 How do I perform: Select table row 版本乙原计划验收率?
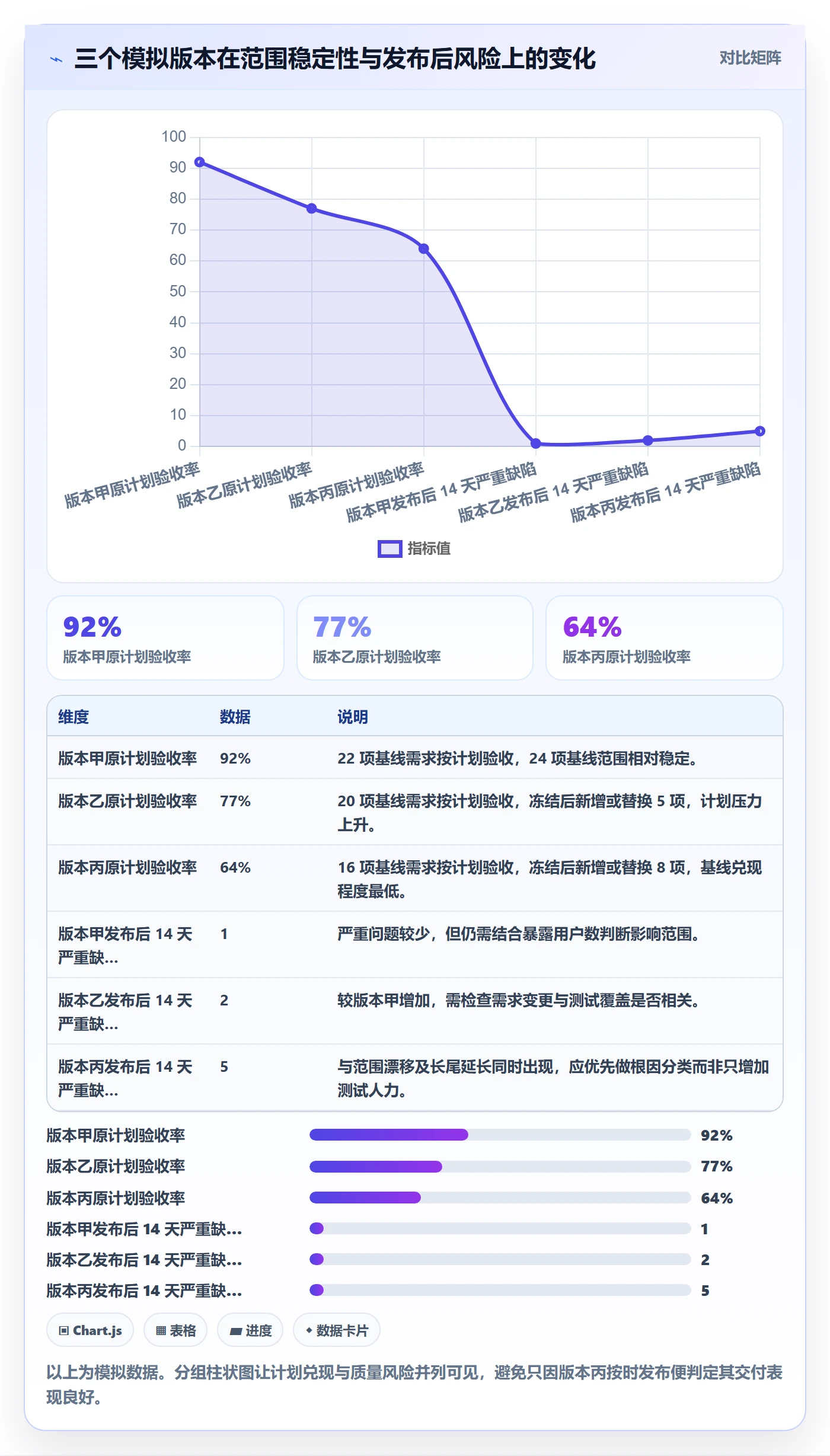click(x=415, y=812)
